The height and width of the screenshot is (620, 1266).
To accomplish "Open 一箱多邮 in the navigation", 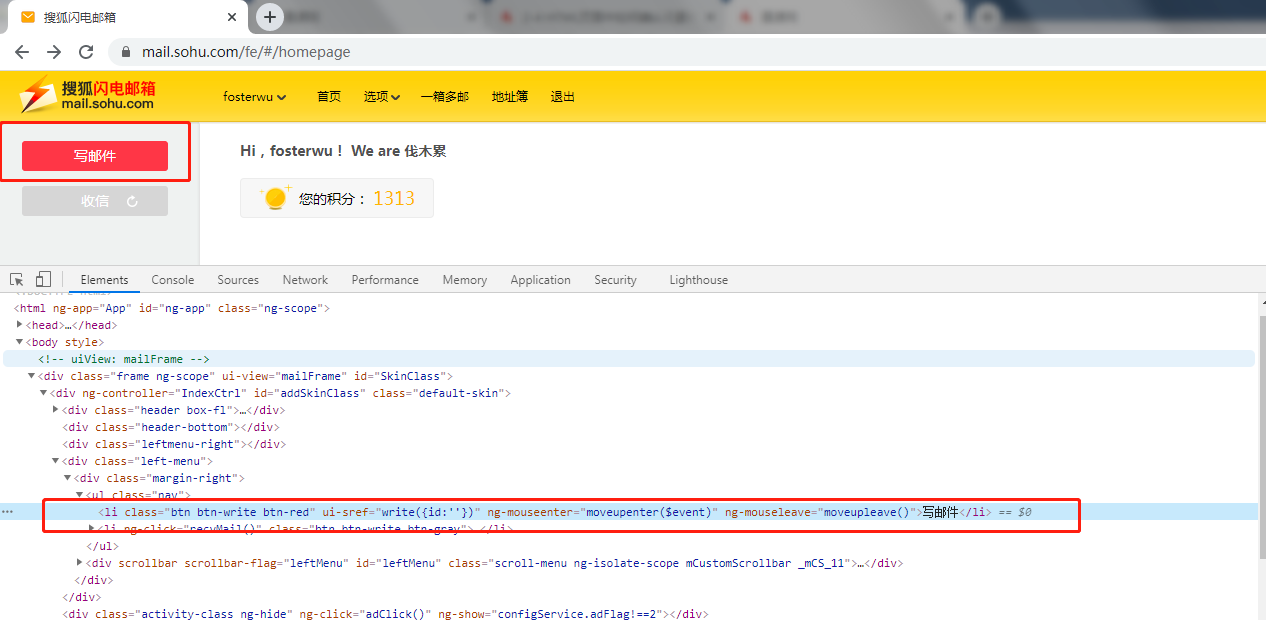I will click(x=445, y=97).
